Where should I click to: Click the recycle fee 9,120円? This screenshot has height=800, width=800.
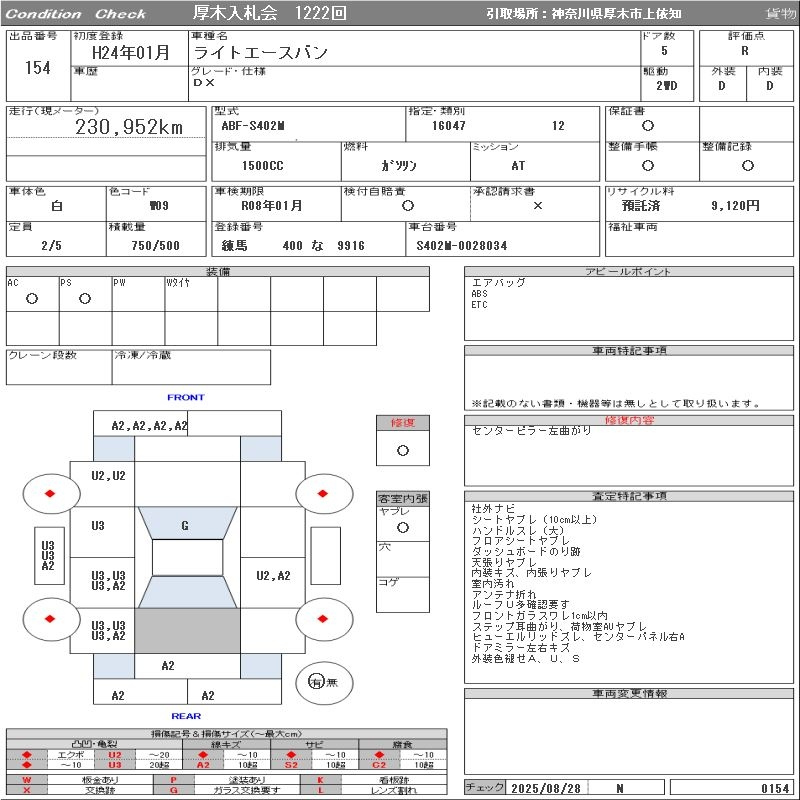735,206
